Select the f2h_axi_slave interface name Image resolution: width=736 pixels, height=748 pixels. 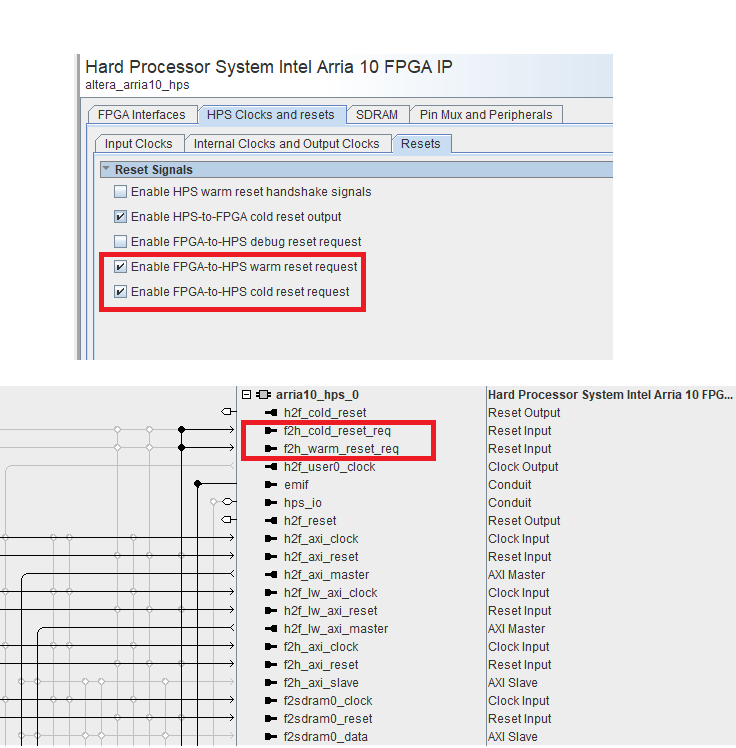click(x=321, y=683)
